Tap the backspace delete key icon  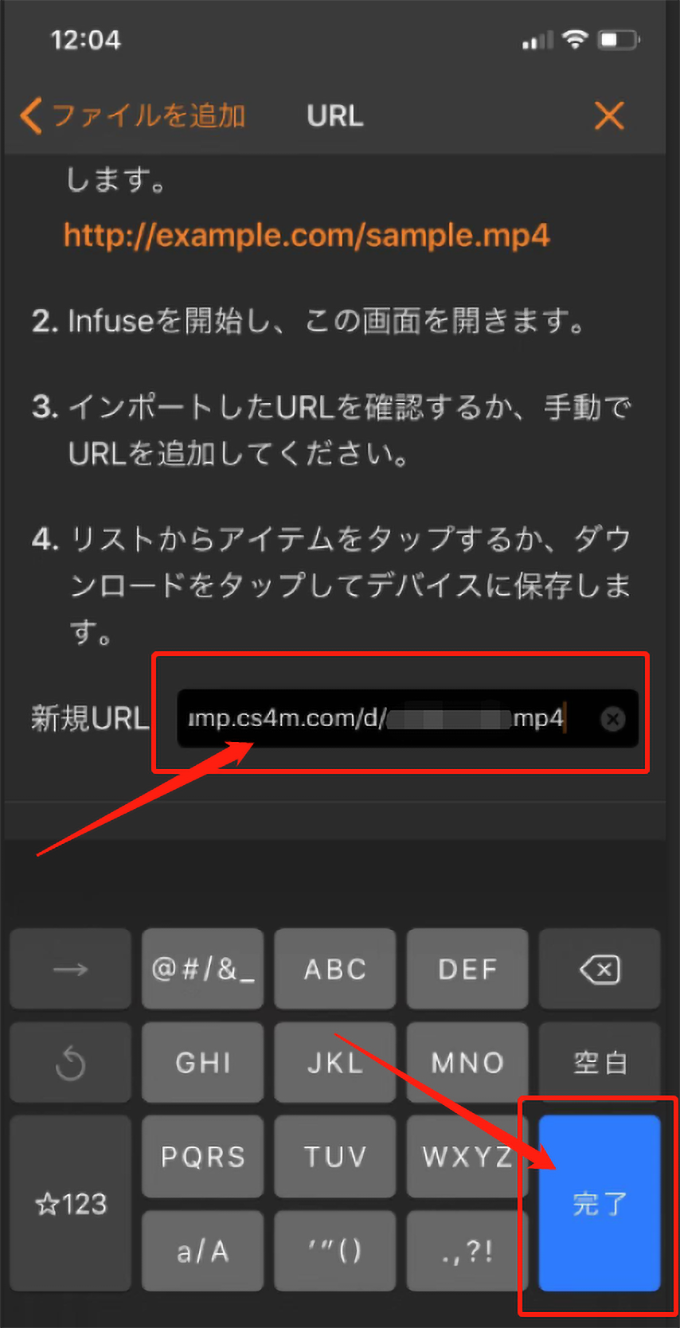[x=600, y=968]
